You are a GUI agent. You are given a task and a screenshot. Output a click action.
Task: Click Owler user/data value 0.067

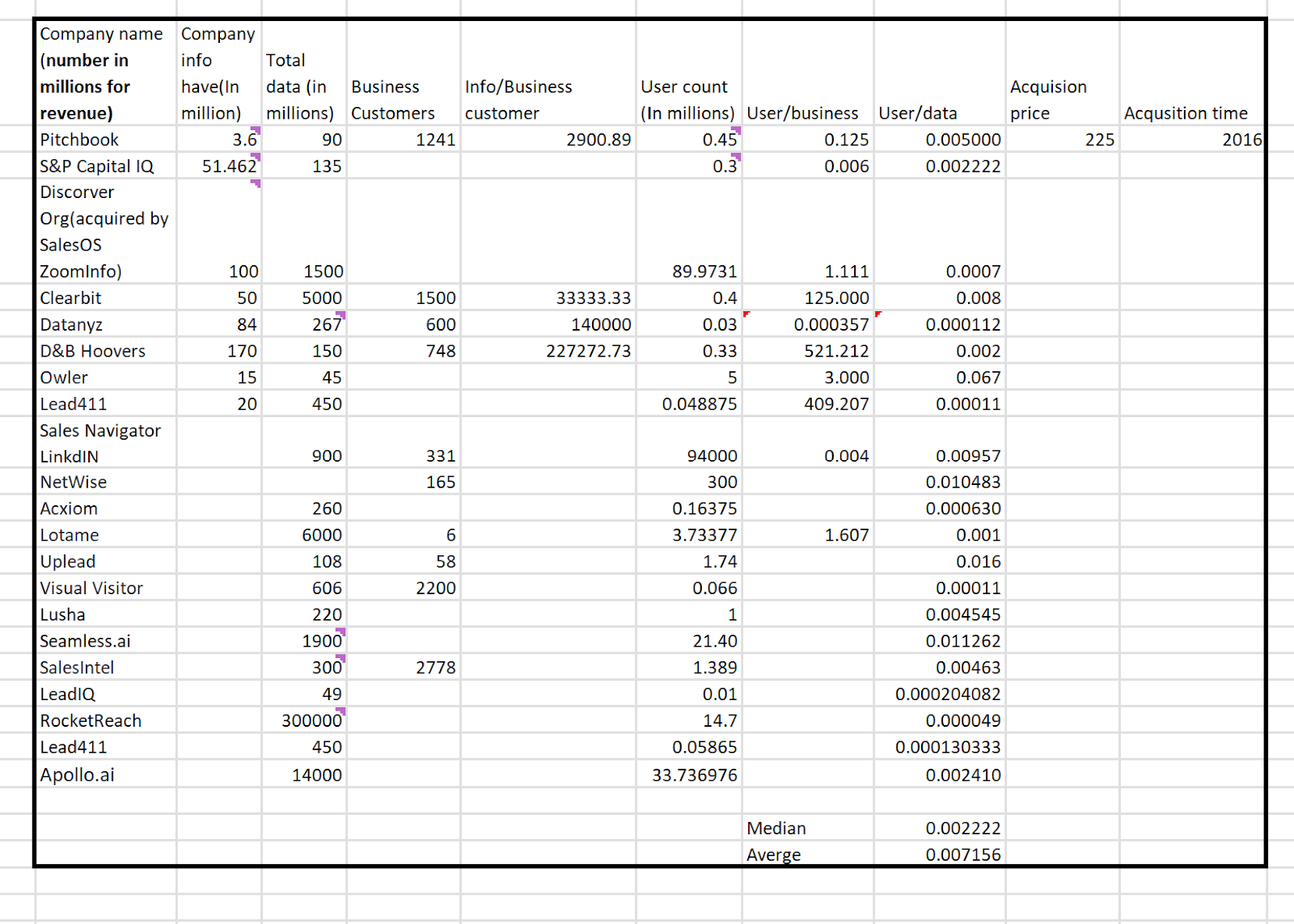click(940, 378)
